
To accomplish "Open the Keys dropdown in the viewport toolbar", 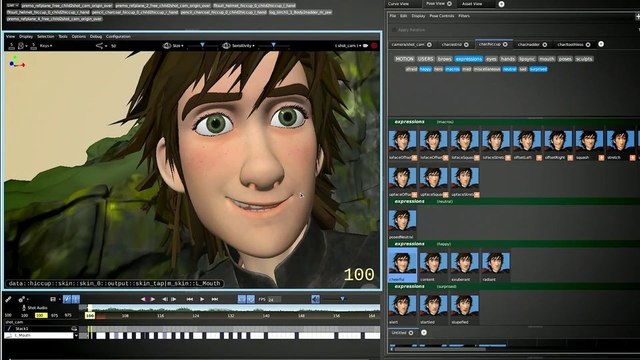I will coord(46,46).
